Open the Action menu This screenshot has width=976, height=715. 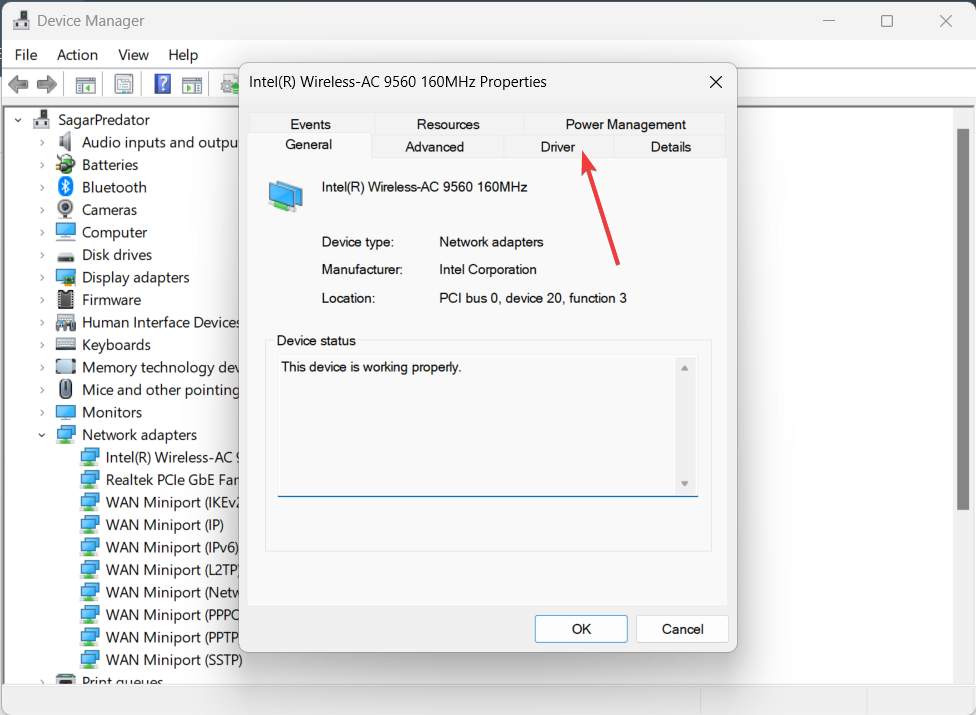click(77, 55)
